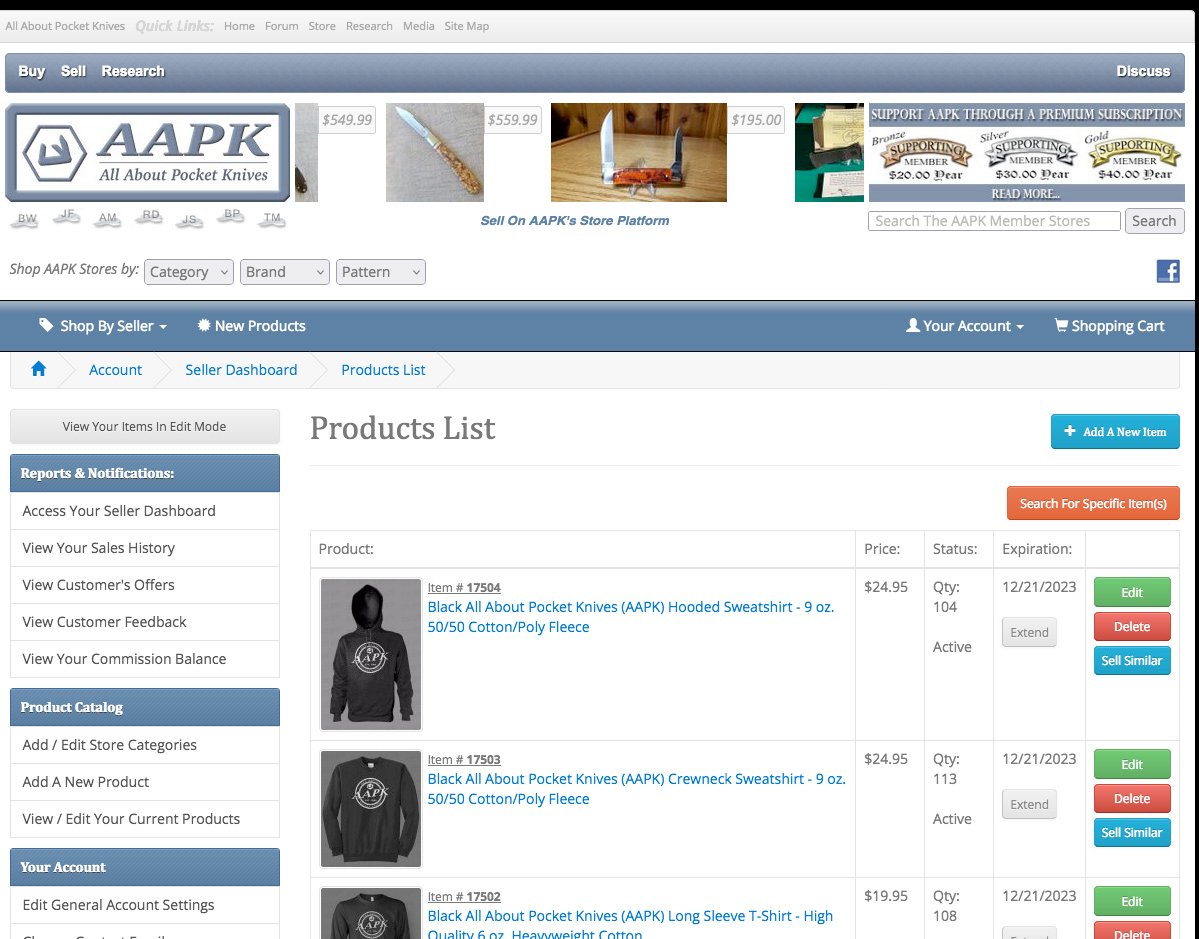This screenshot has height=939, width=1199.
Task: Open the Shopping Cart
Action: coord(1109,326)
